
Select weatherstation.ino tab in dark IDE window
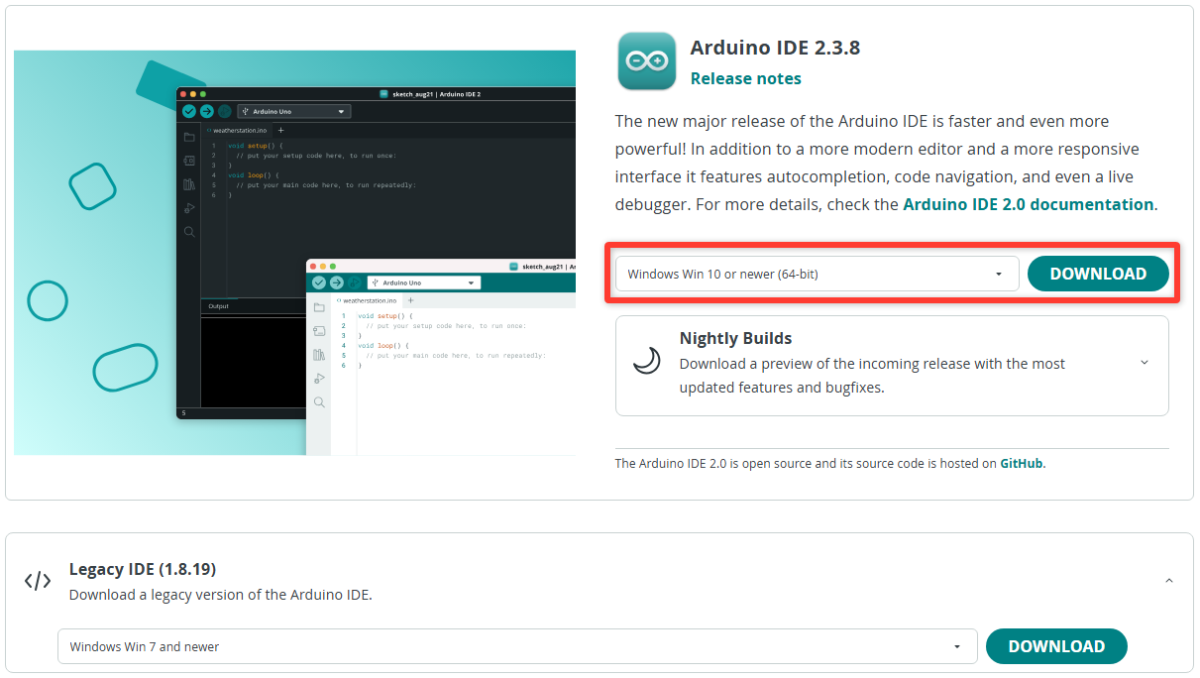pos(238,131)
